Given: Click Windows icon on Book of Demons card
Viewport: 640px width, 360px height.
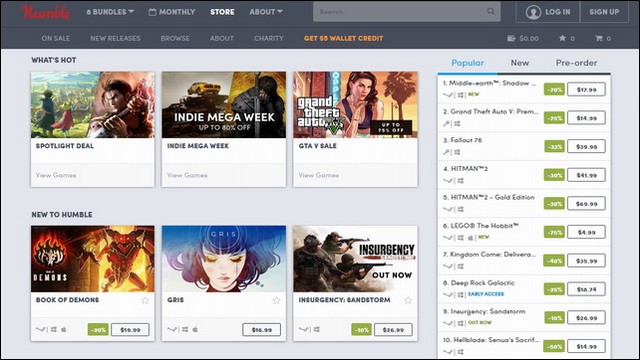Looking at the screenshot, I should [x=54, y=329].
